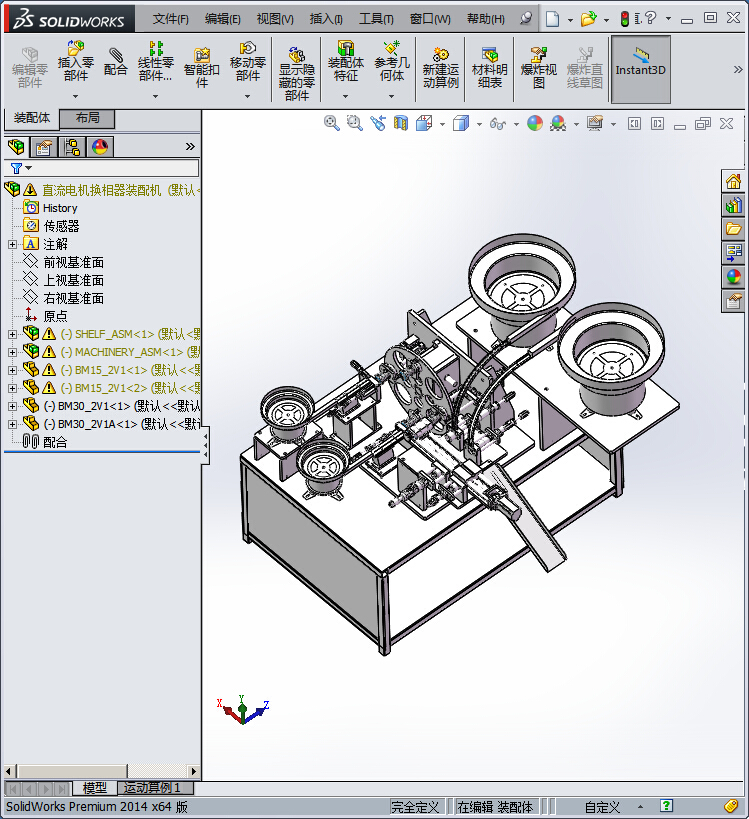Expand the BM30_2V1<1> tree node

point(13,406)
